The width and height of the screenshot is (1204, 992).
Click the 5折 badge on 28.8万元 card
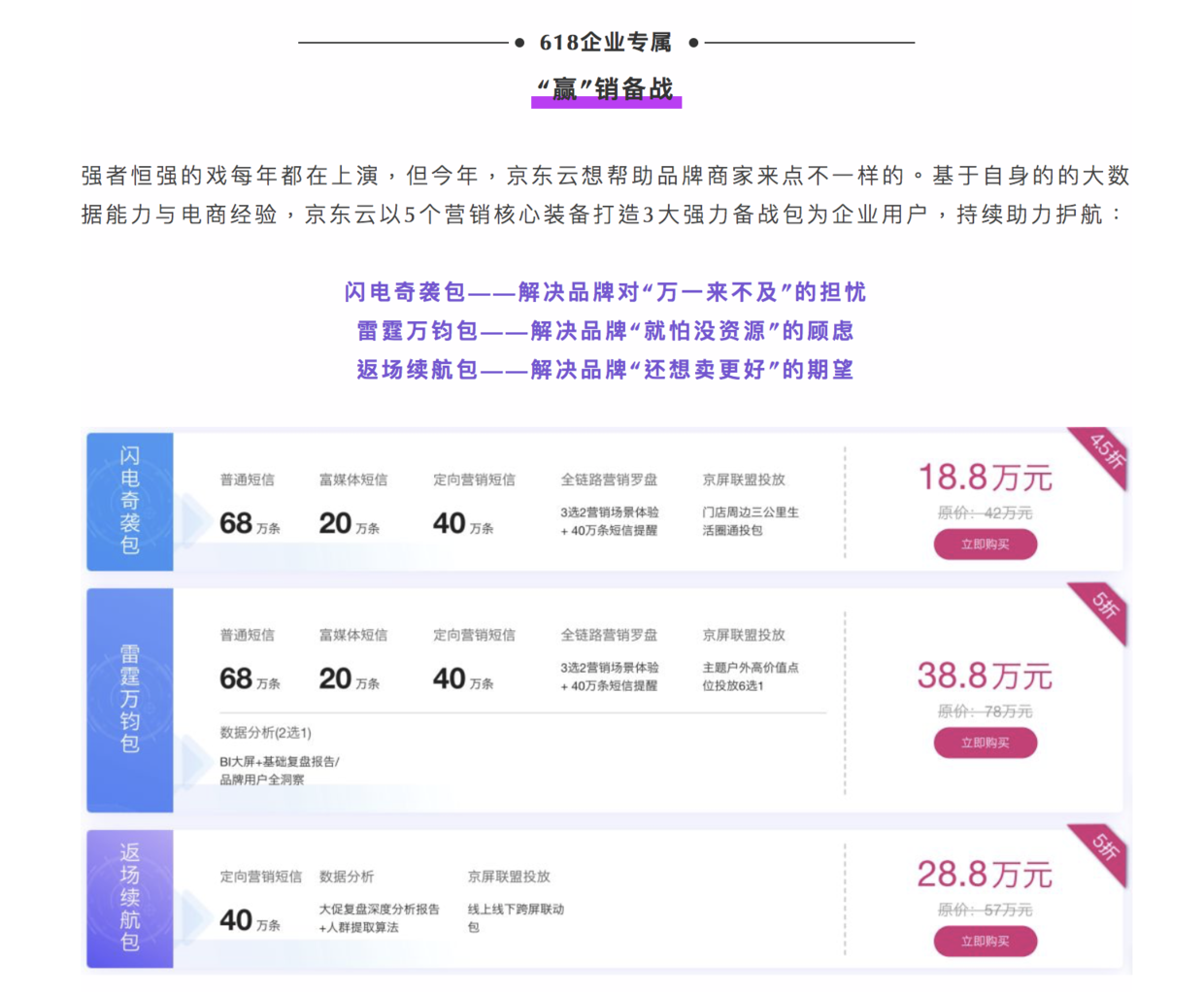[x=1105, y=847]
